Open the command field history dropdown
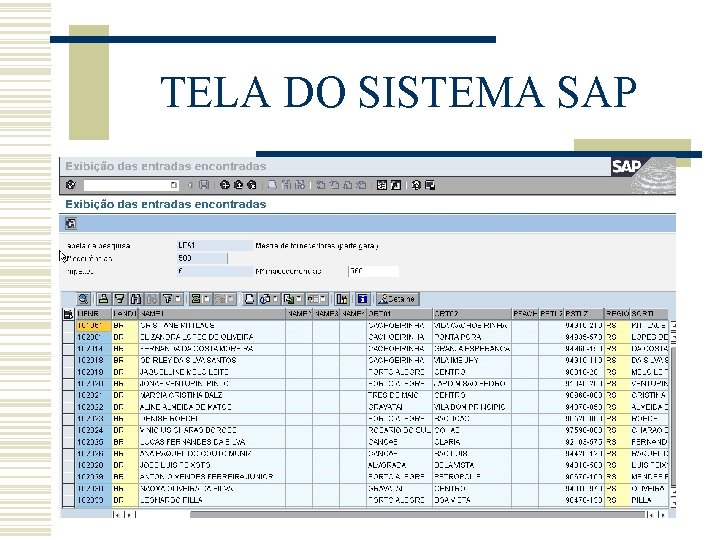This screenshot has height=540, width=720. tap(174, 185)
